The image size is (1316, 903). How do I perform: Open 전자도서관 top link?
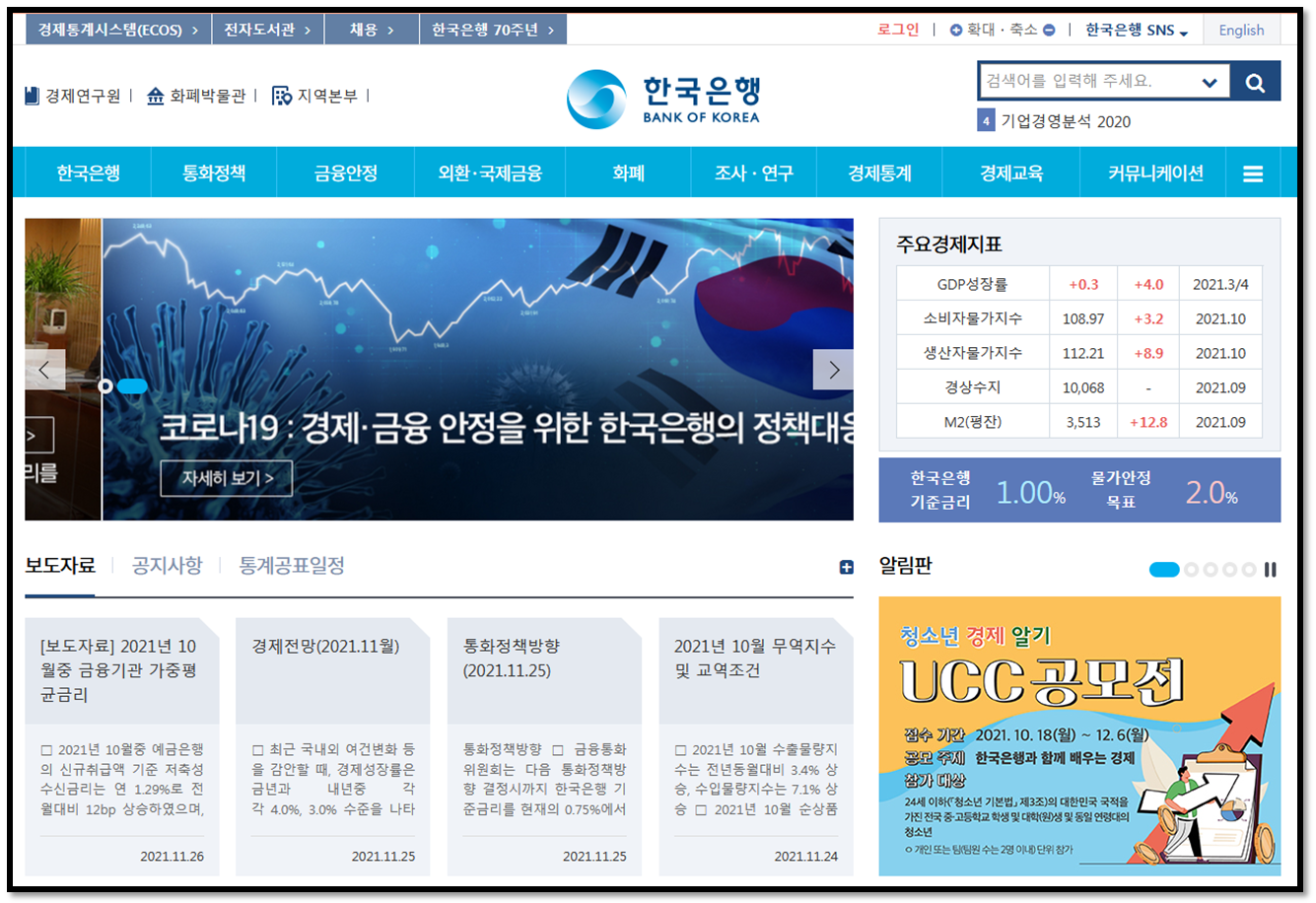pos(267,31)
